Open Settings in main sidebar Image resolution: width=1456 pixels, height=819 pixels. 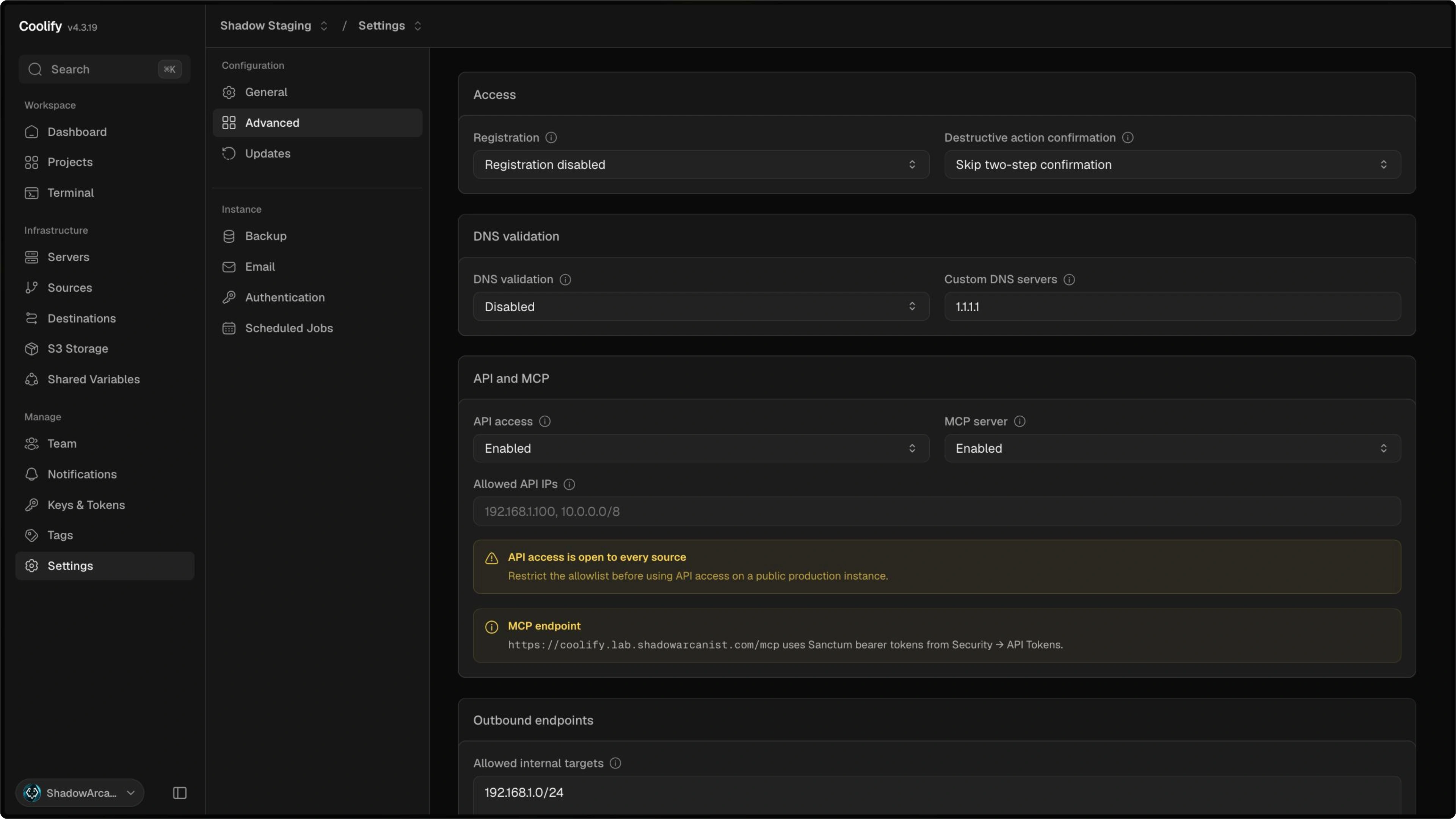[x=105, y=566]
